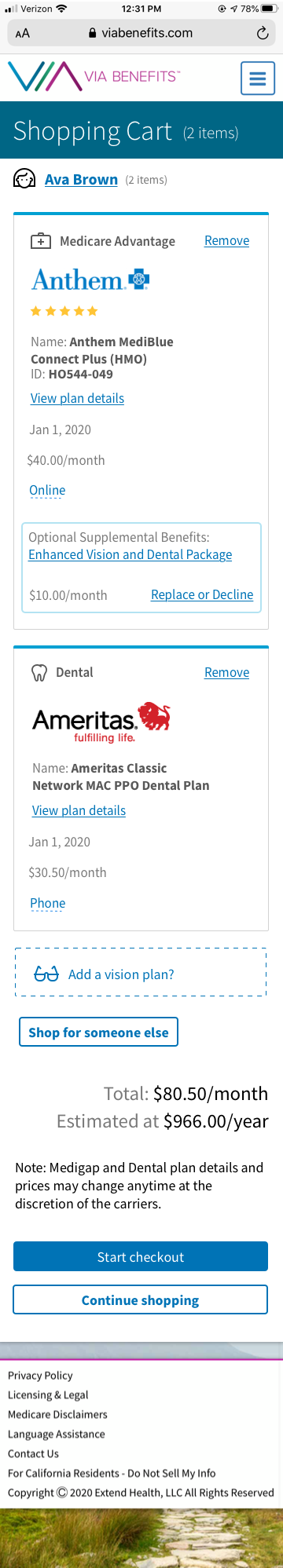The height and width of the screenshot is (1568, 283).
Task: Tap the Medicare Advantage briefcase icon
Action: [x=40, y=241]
